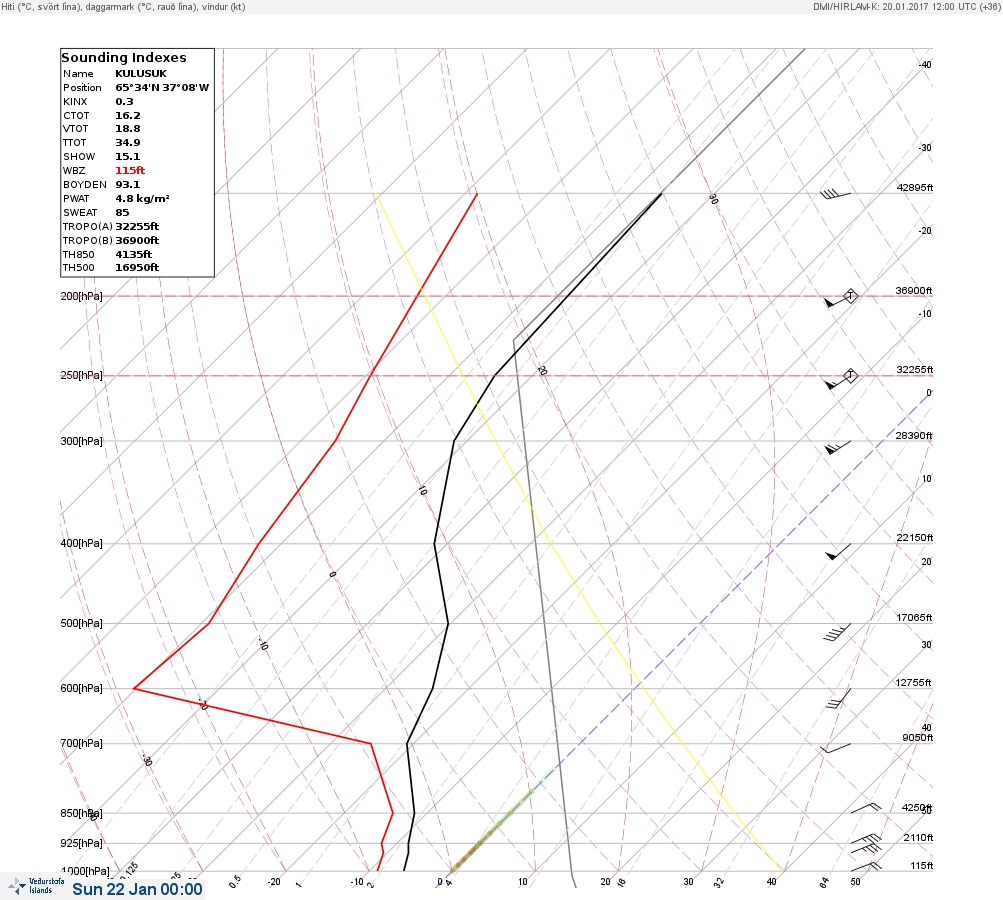Click the SHOW value 15.1
The height and width of the screenshot is (900, 1003).
coord(127,157)
